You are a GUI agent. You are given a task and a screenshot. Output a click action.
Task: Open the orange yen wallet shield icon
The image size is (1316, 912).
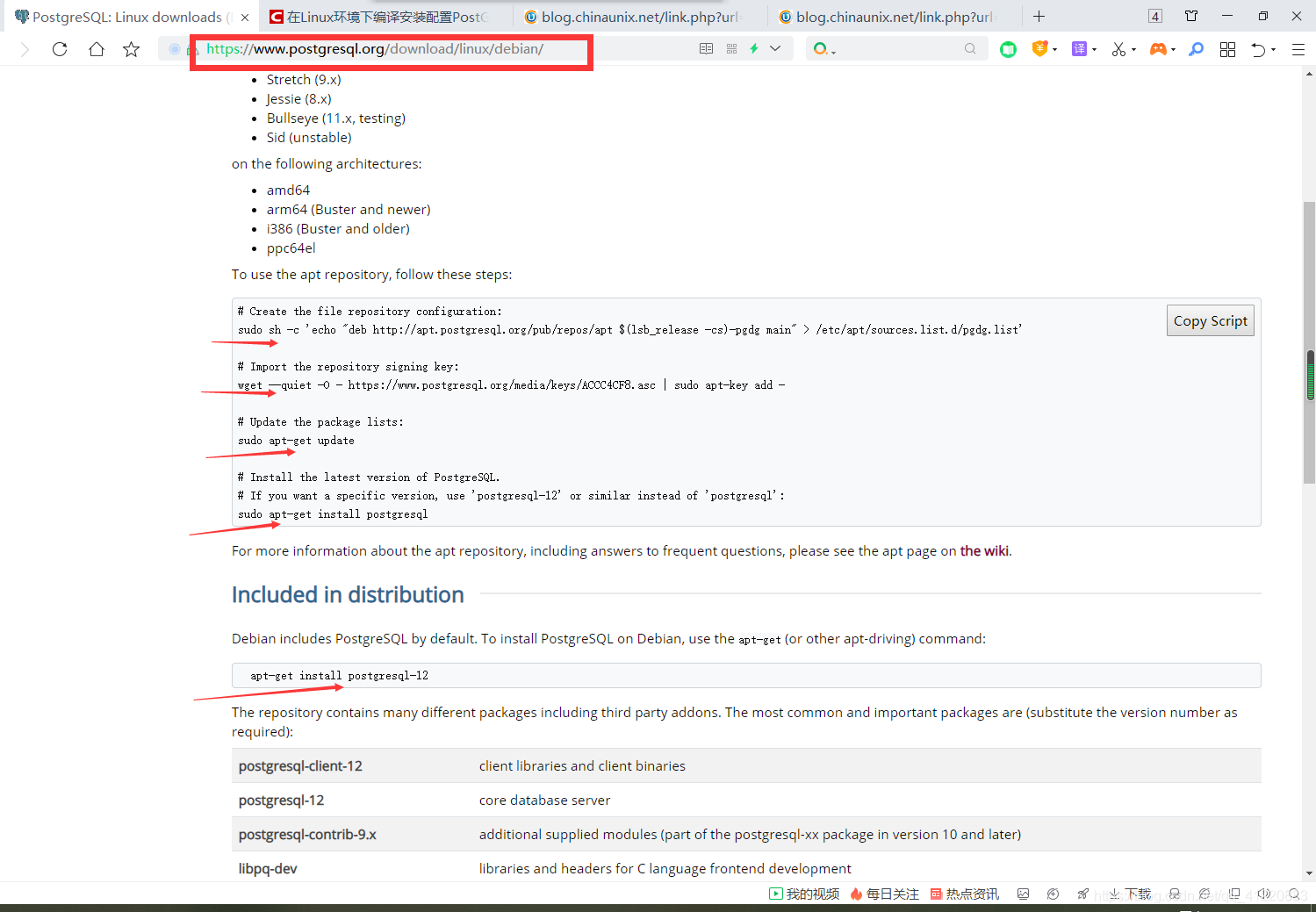coord(1039,49)
